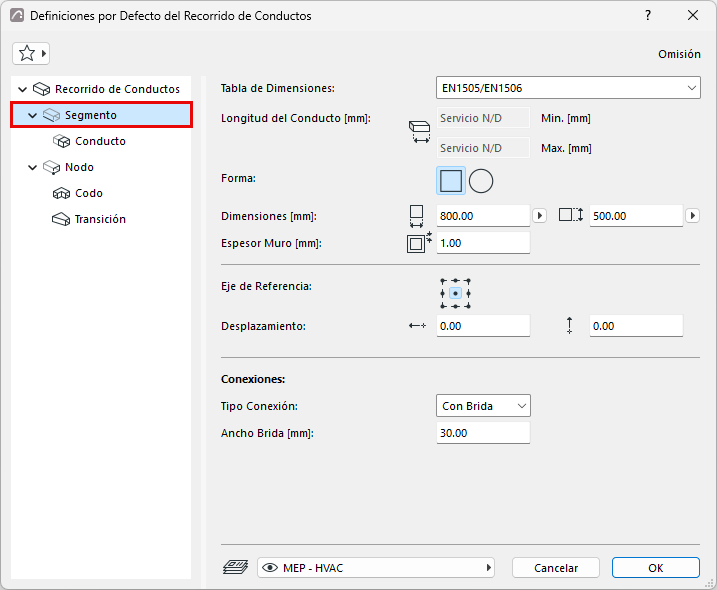Click the Conexiones heading

(x=253, y=379)
